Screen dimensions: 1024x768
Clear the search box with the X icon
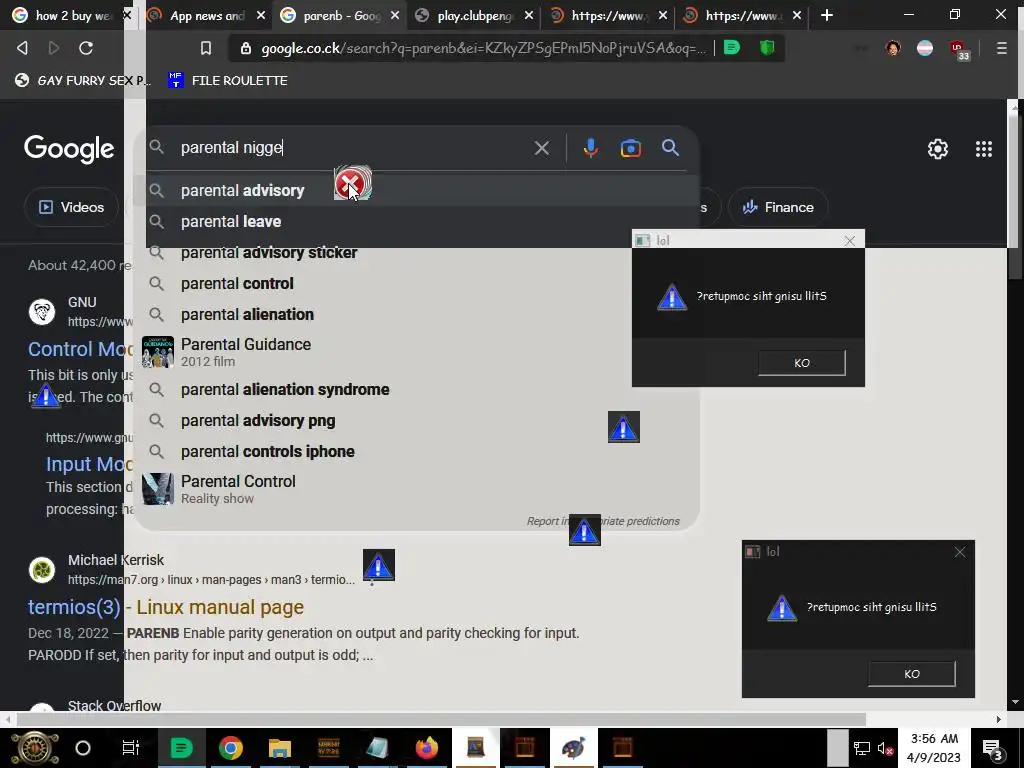click(x=541, y=148)
